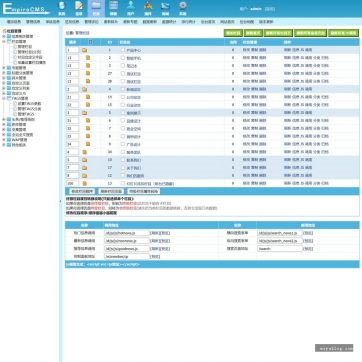
Task: Collapse the 栏目管理 tree node
Action: coord(4,42)
